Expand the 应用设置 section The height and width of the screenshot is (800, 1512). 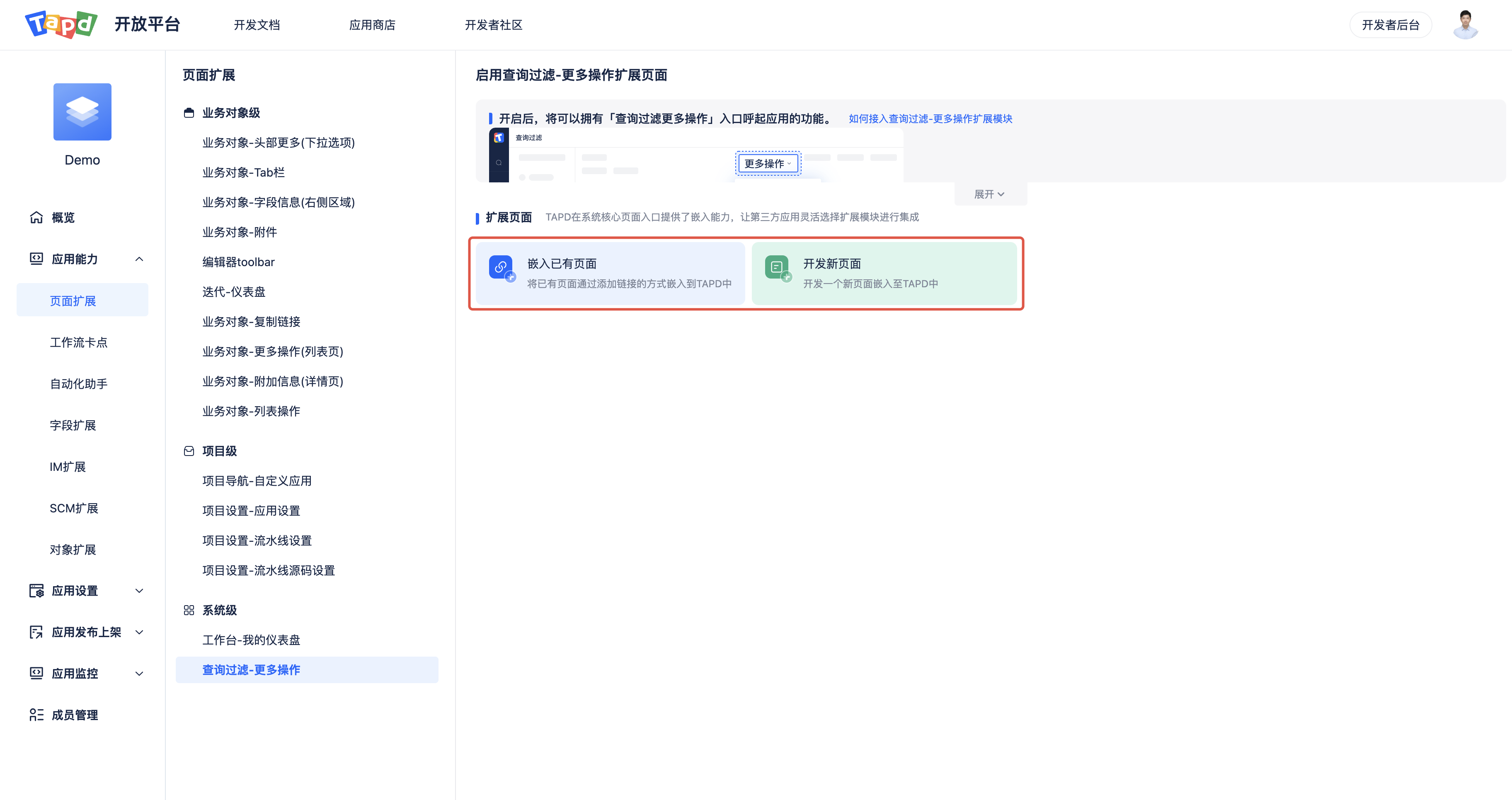(139, 590)
